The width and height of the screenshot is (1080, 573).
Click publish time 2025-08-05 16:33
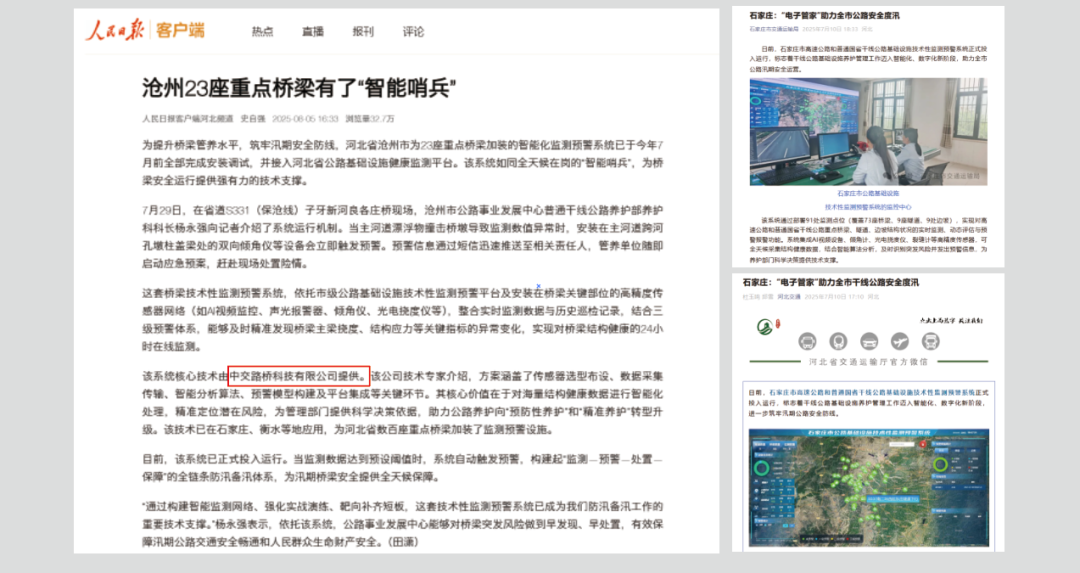[x=305, y=118]
